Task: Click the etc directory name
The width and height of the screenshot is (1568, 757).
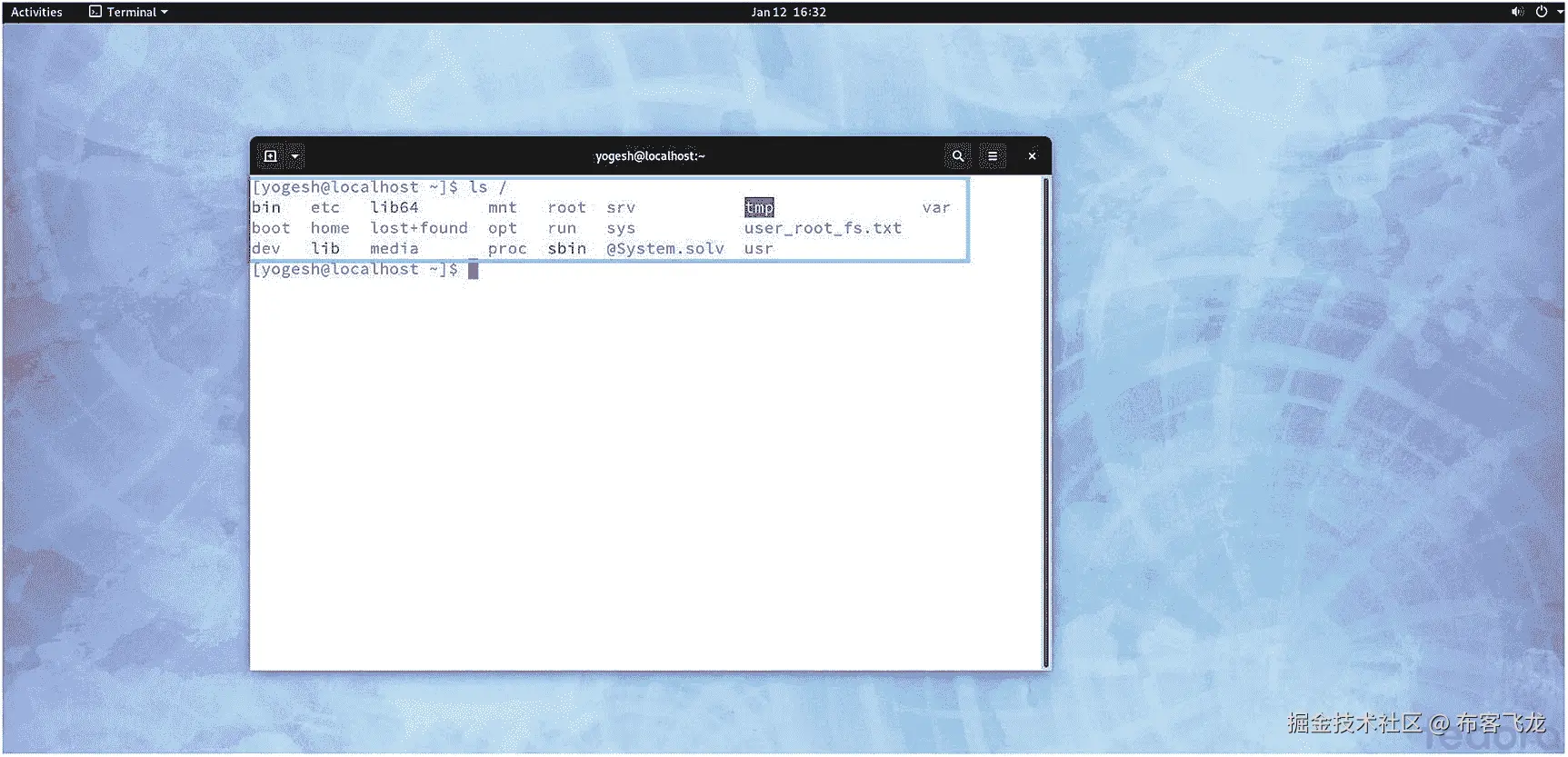Action: pos(325,208)
